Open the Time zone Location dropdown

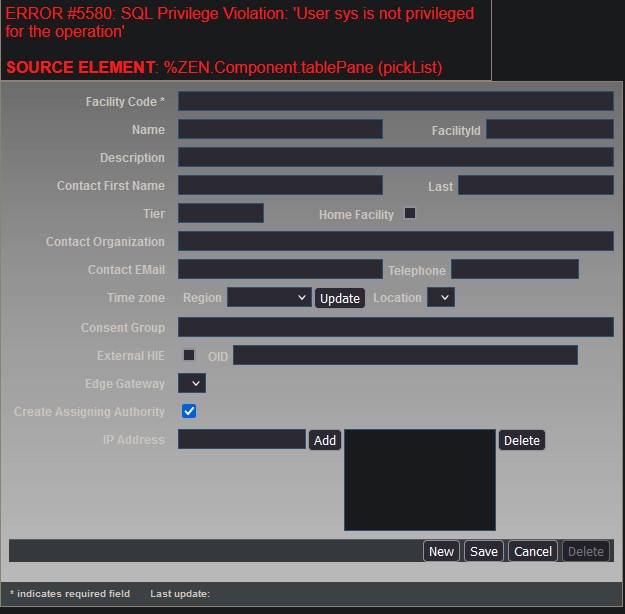pyautogui.click(x=441, y=298)
